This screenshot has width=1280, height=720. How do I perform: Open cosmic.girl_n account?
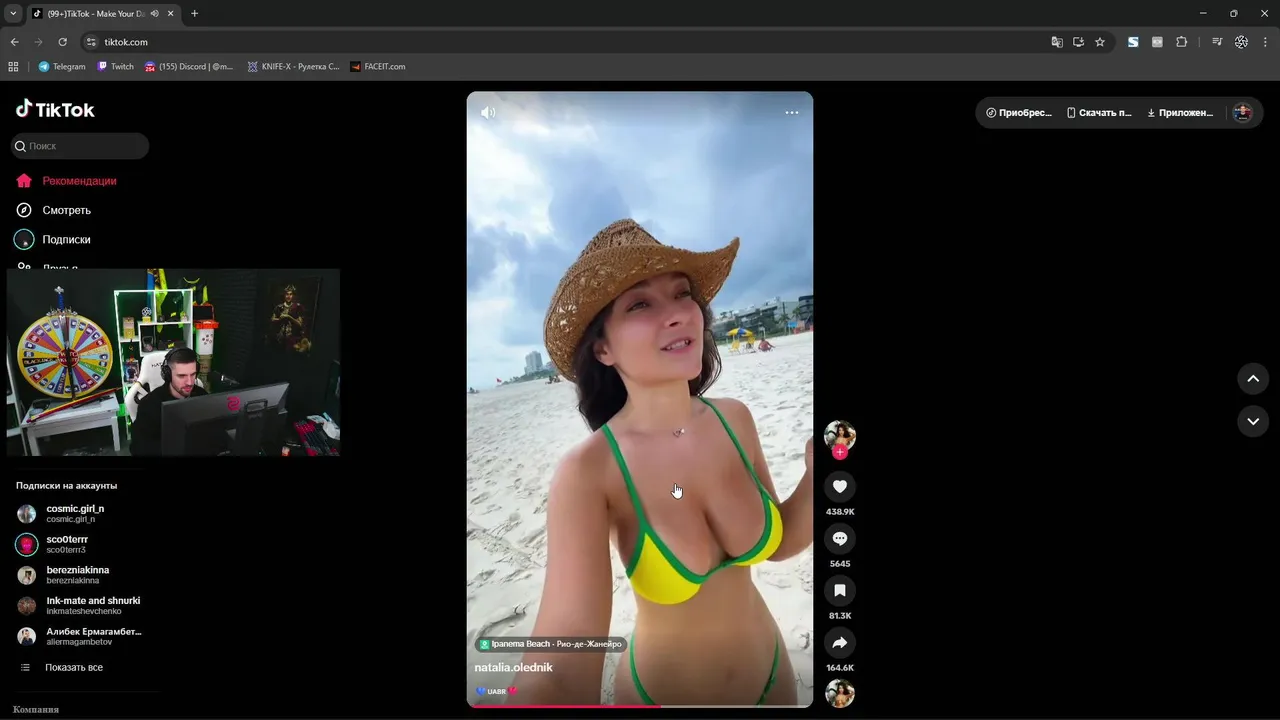point(75,514)
